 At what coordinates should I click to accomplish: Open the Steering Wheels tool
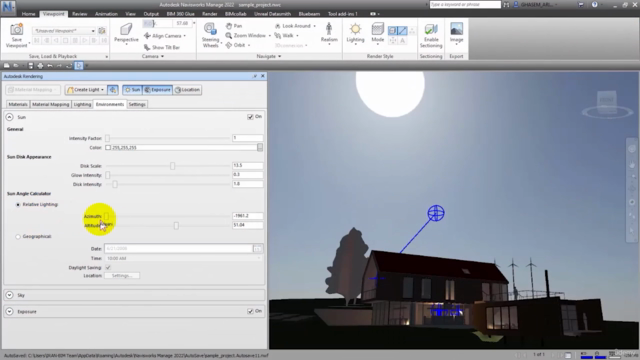coord(211,35)
